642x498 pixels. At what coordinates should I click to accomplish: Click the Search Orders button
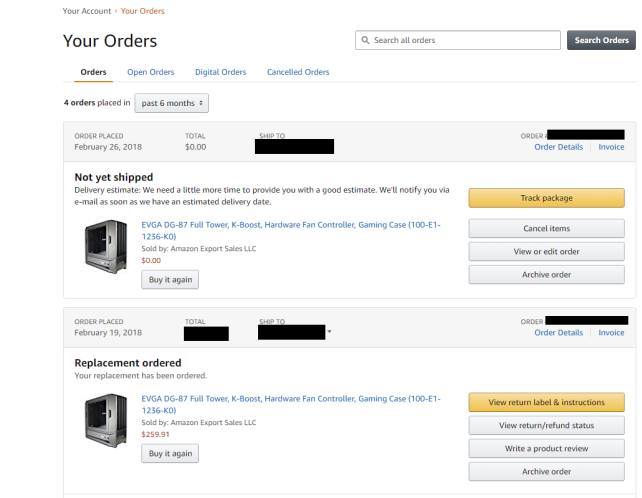click(601, 41)
